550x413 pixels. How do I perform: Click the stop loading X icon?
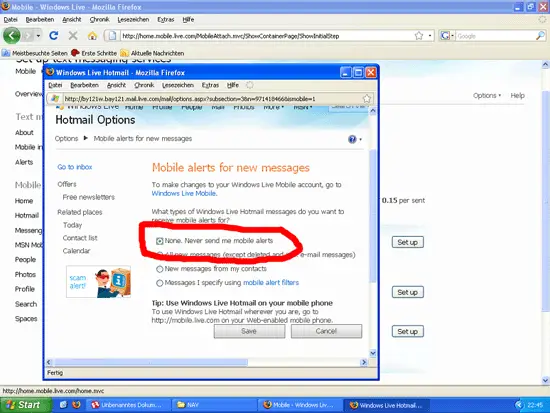73,35
